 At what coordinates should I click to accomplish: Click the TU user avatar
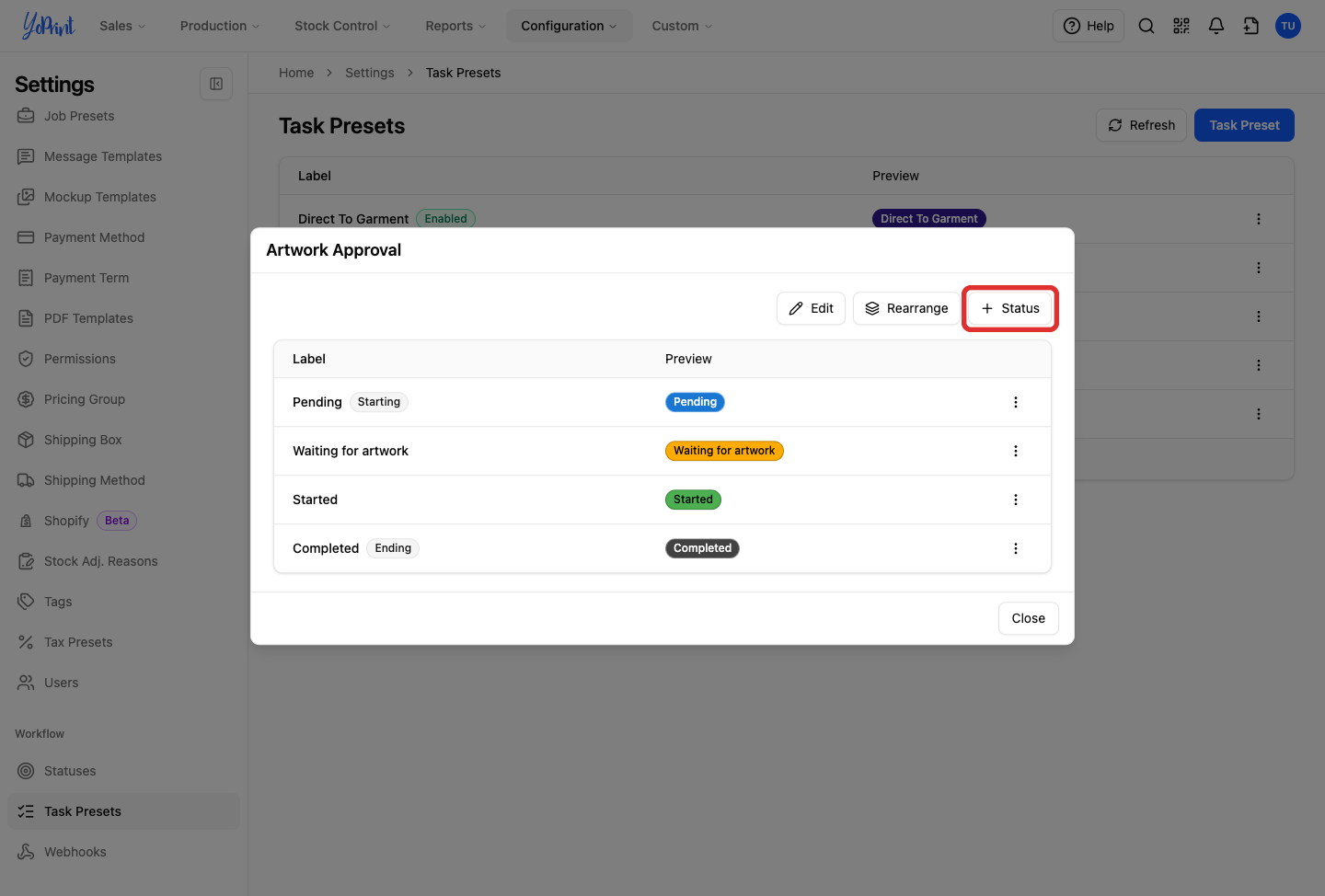(x=1288, y=26)
